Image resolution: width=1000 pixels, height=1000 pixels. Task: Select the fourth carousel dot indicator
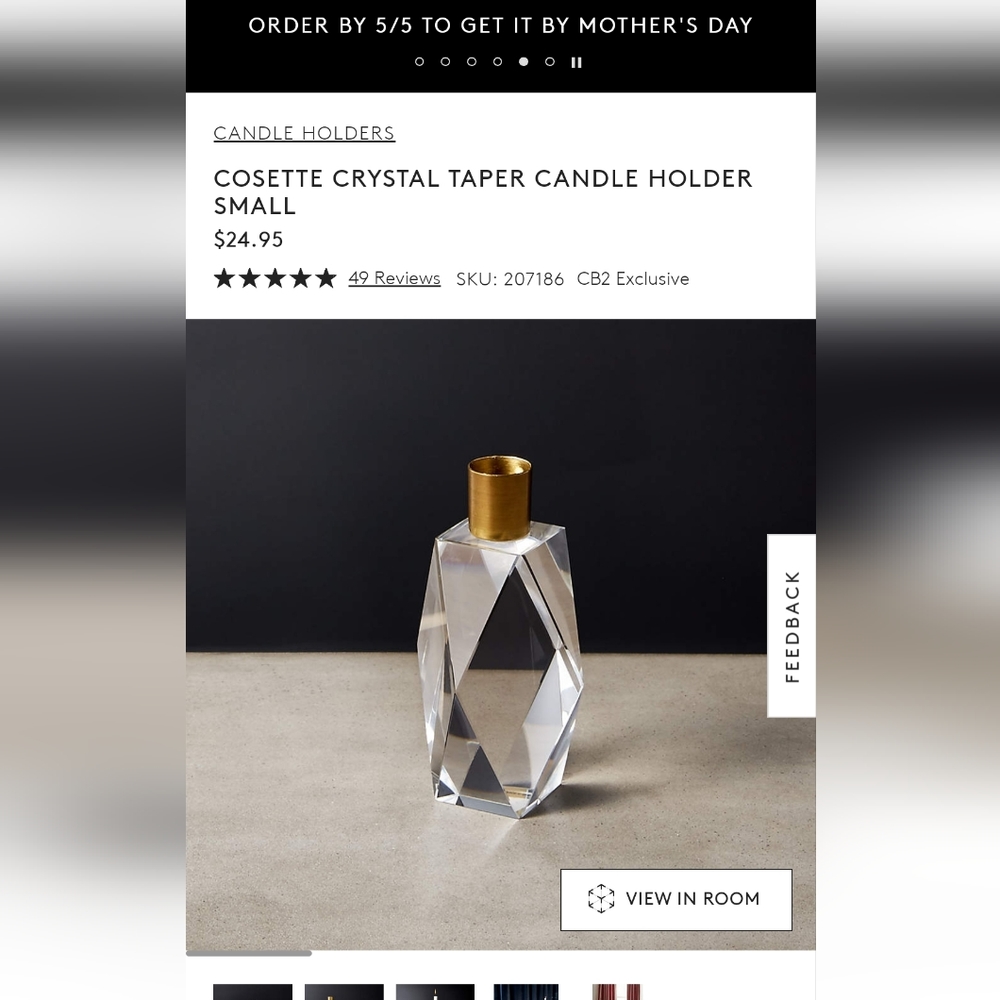(497, 62)
